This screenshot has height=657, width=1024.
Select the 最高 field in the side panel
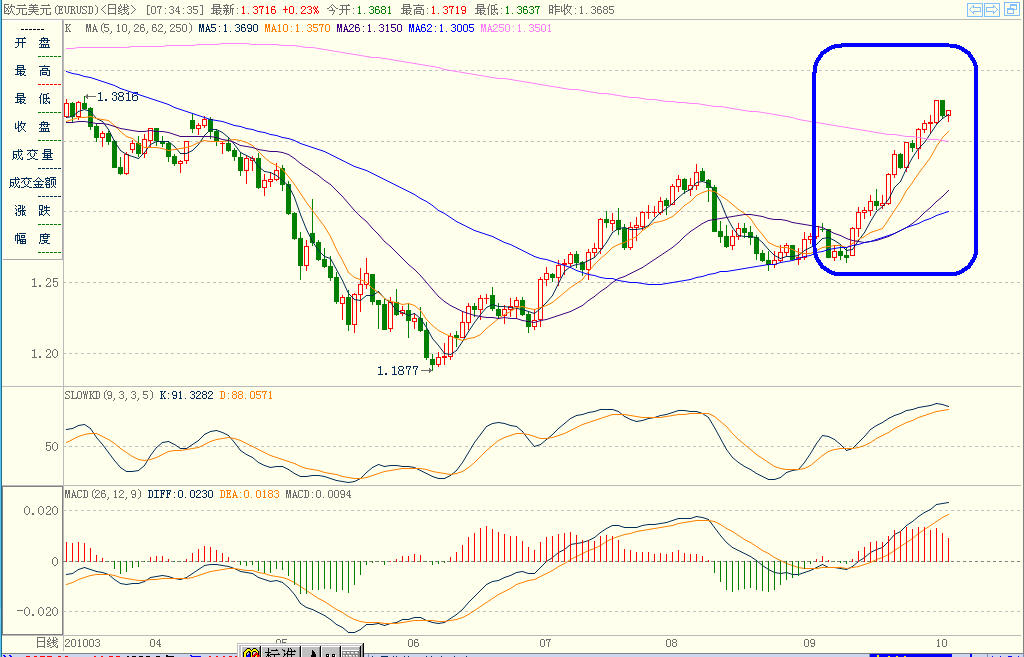coord(33,71)
